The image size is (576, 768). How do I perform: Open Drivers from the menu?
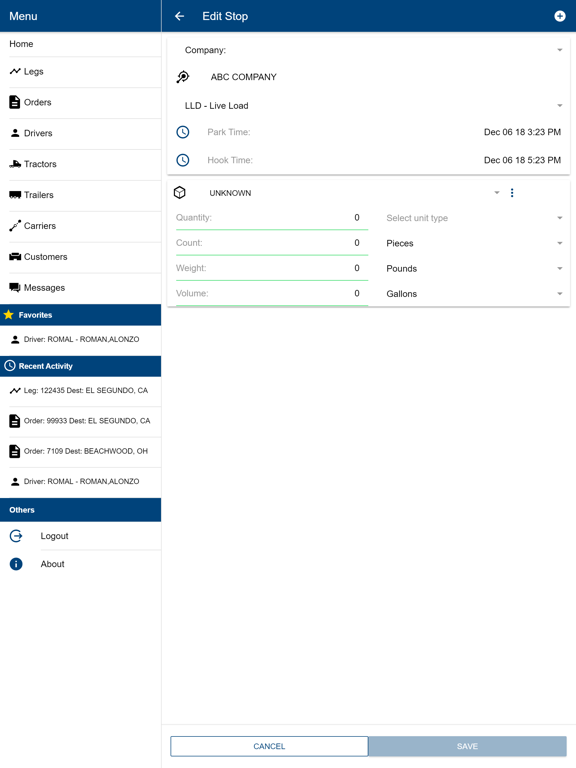coord(80,133)
